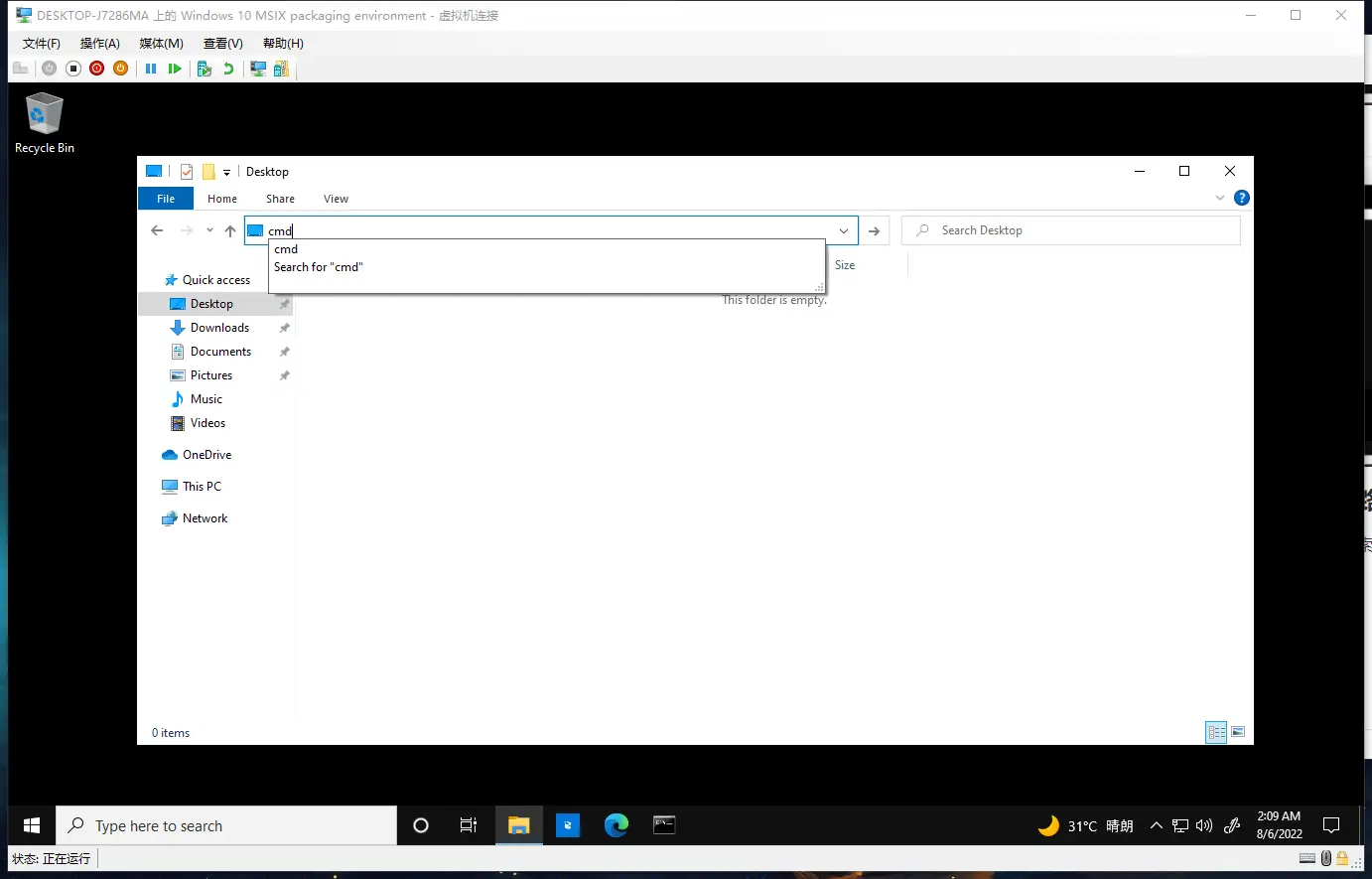Click the red Shut Down VM button
Viewport: 1372px width, 879px height.
96,69
